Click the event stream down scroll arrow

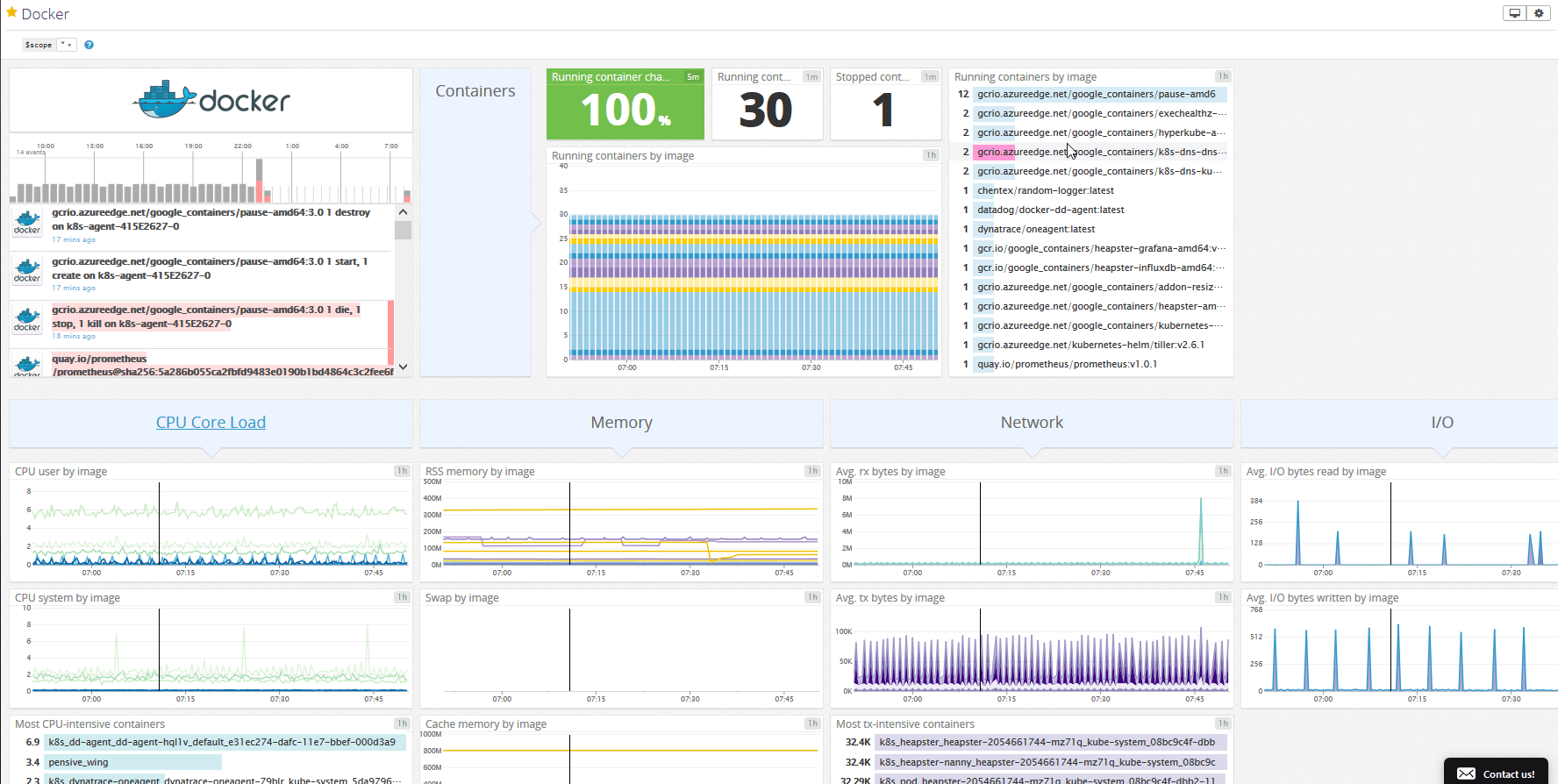point(403,367)
